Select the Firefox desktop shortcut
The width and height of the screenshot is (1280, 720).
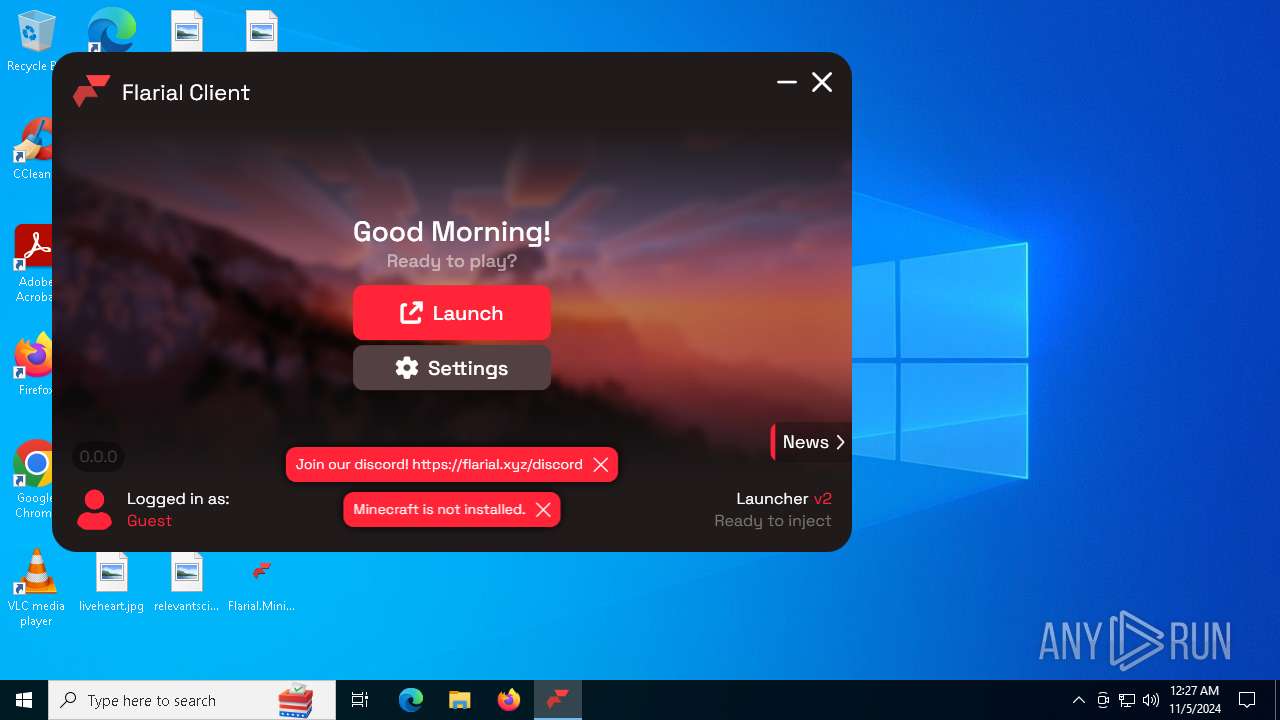pos(35,365)
